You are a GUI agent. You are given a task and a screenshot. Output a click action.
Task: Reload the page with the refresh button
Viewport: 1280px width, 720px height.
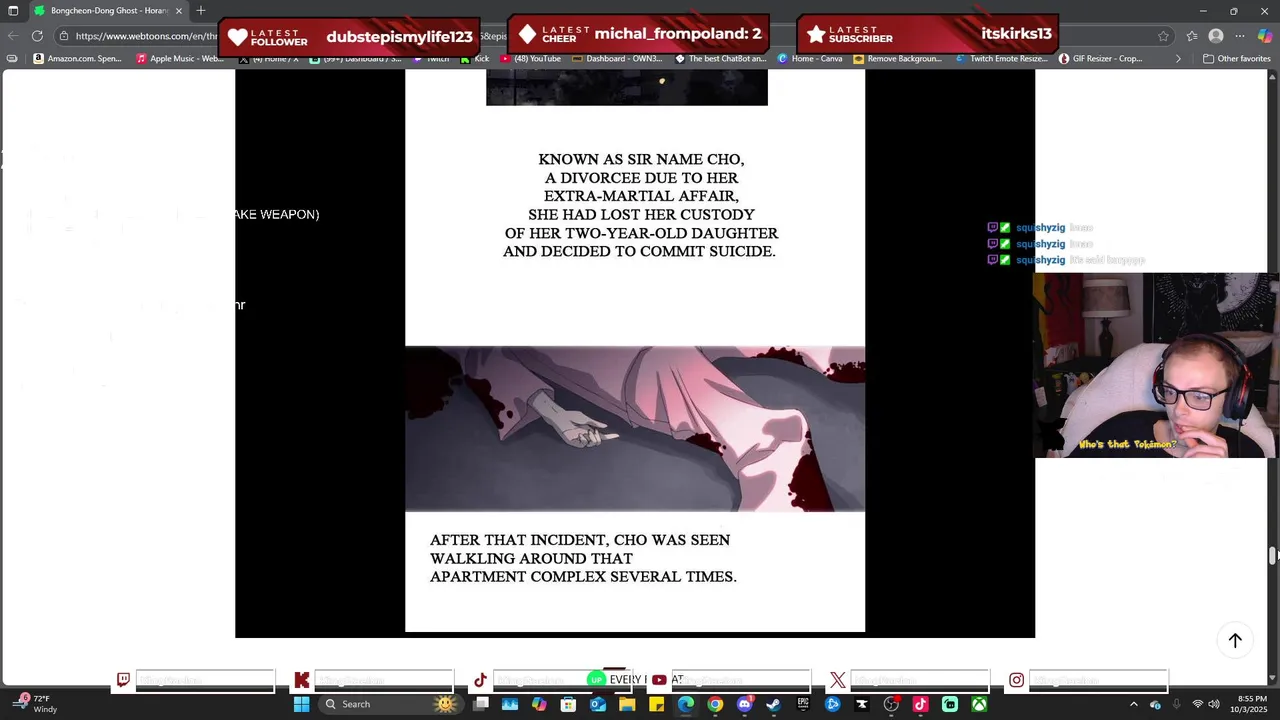click(x=37, y=36)
